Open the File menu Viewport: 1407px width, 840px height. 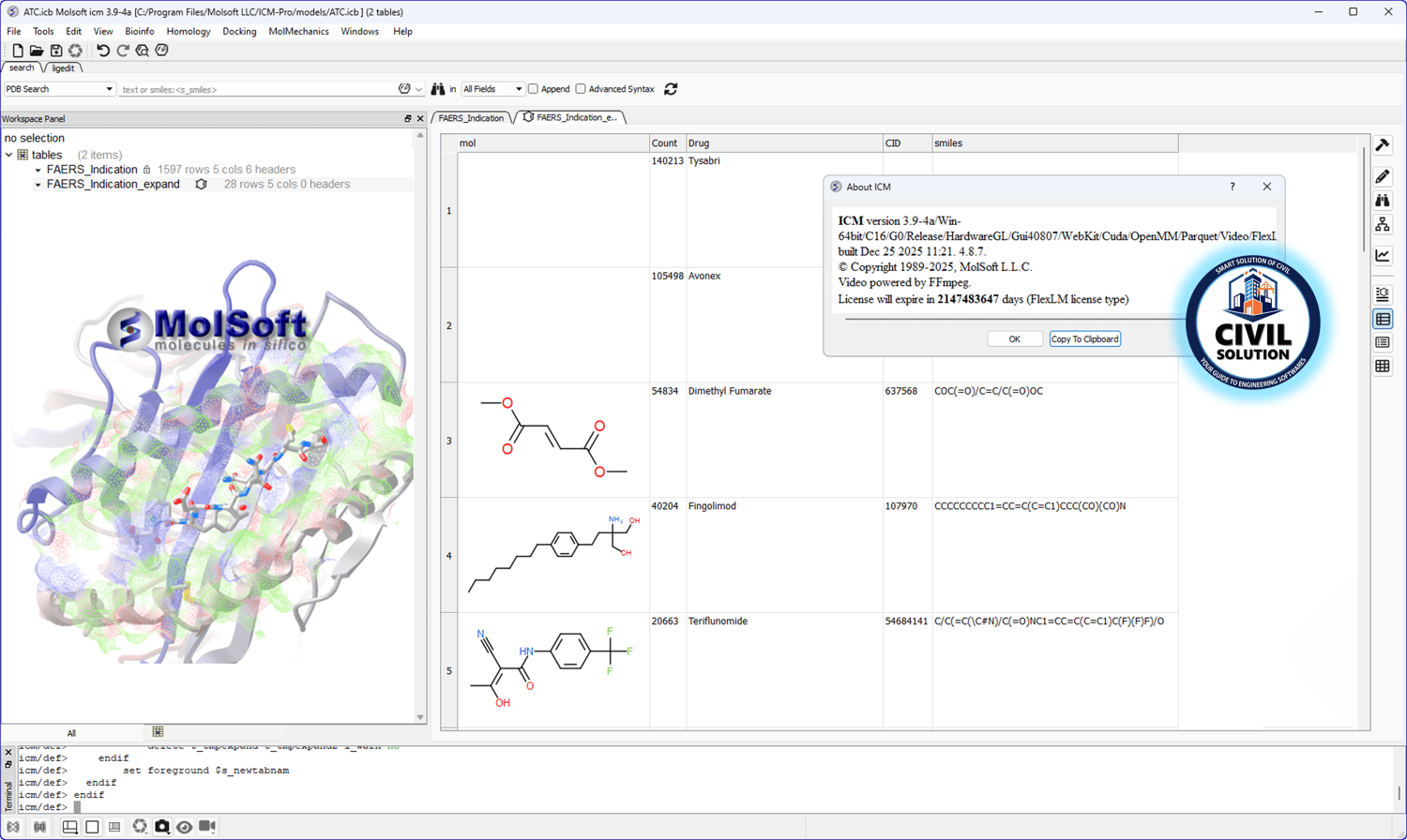[14, 32]
